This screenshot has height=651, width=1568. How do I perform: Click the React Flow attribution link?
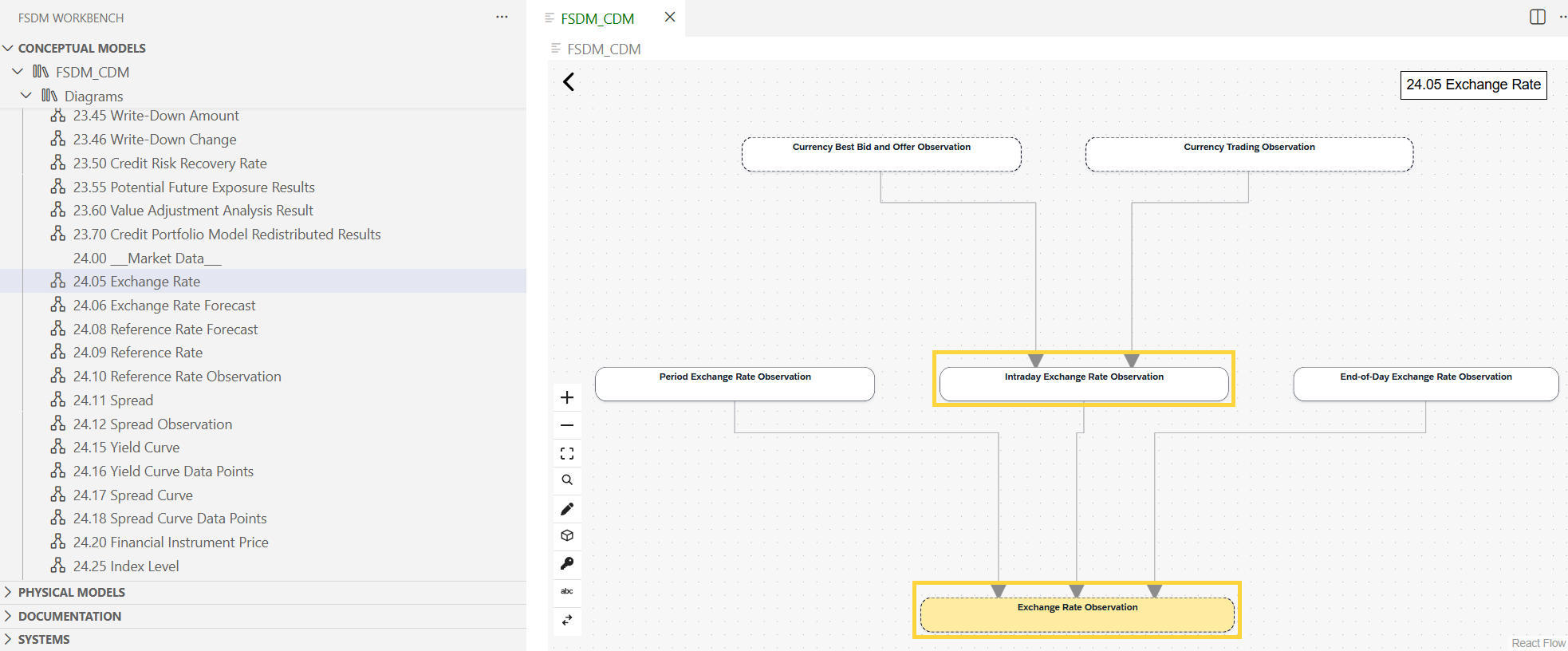pos(1538,643)
